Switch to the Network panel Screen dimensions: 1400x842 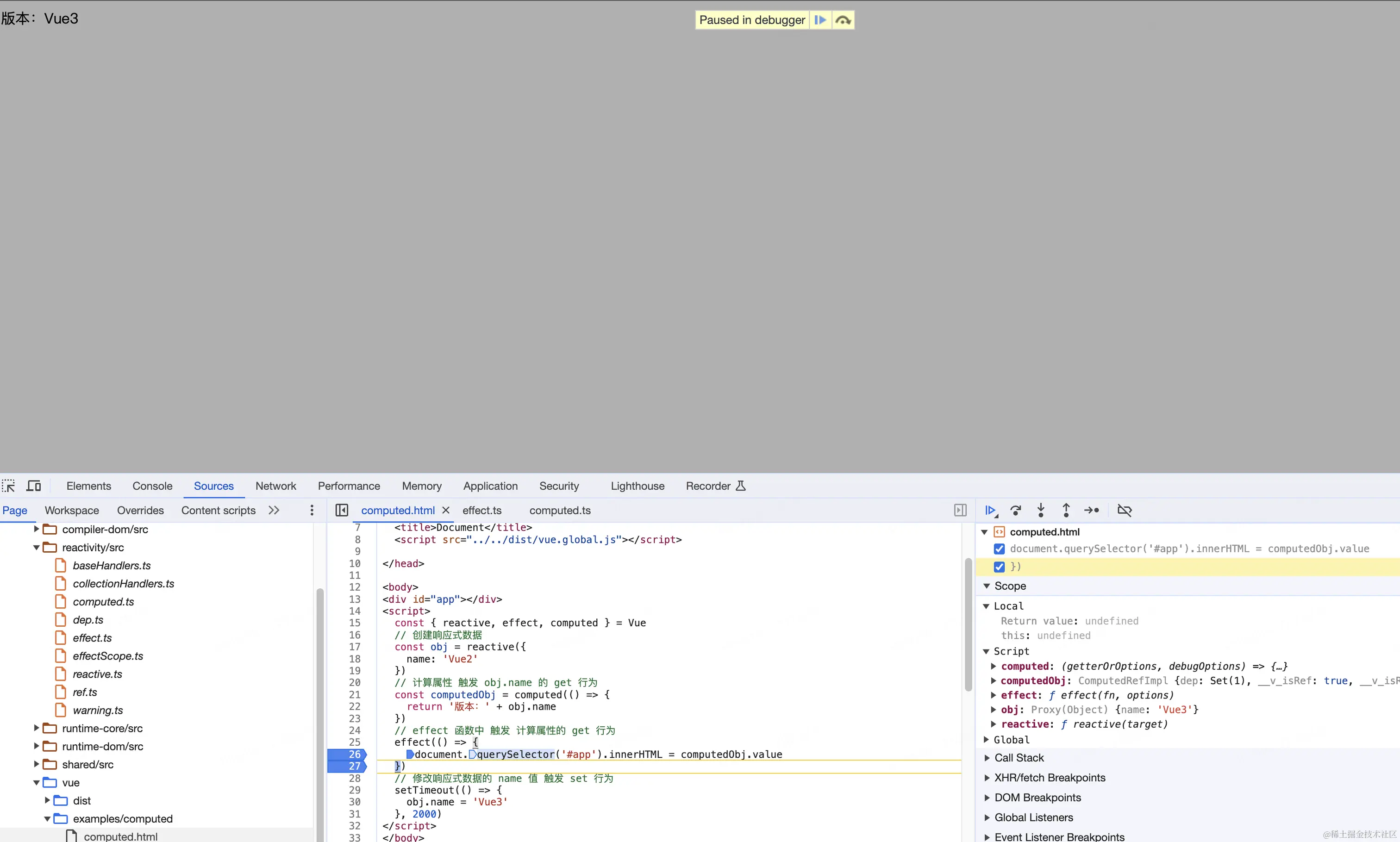click(275, 486)
